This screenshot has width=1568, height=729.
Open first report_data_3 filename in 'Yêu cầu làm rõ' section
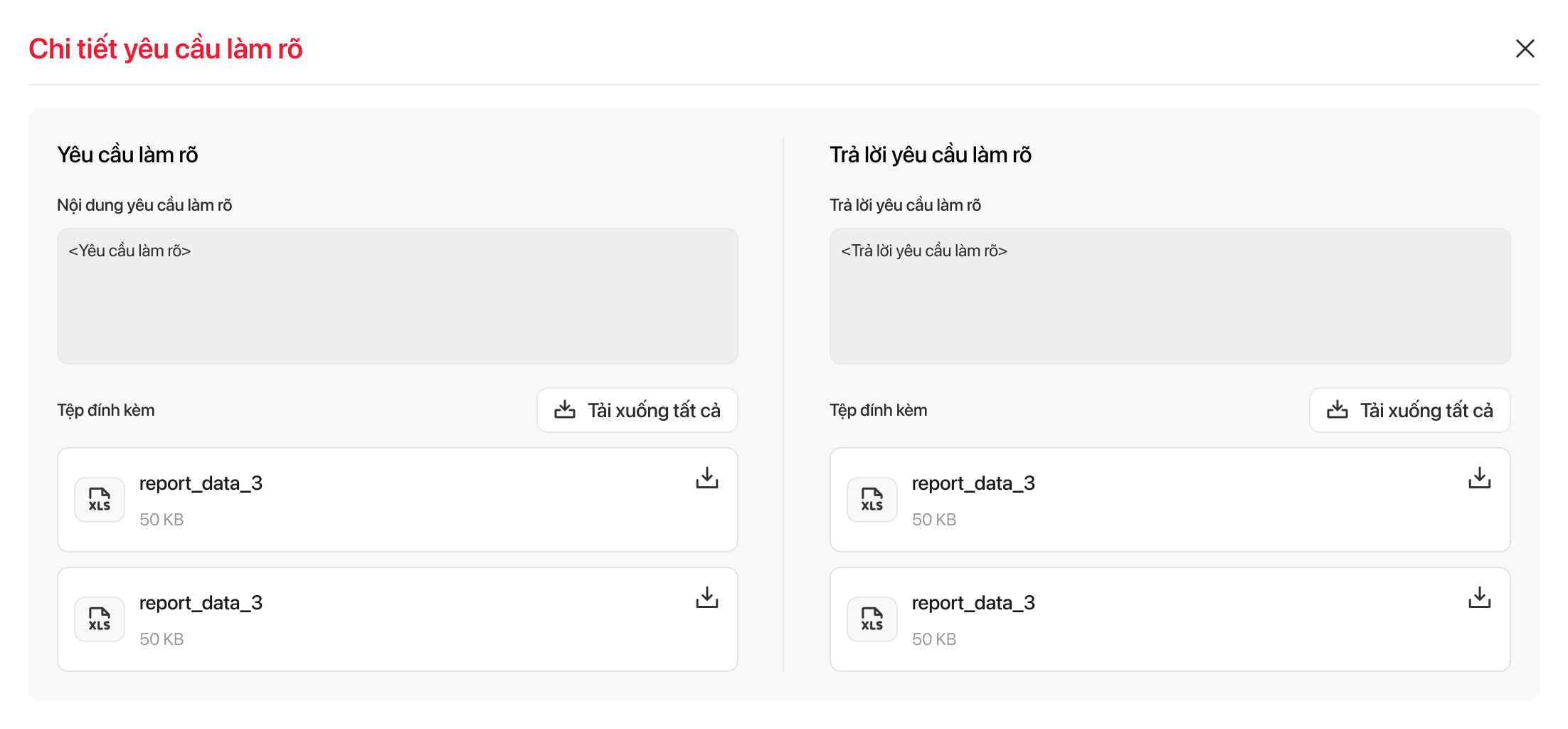201,483
